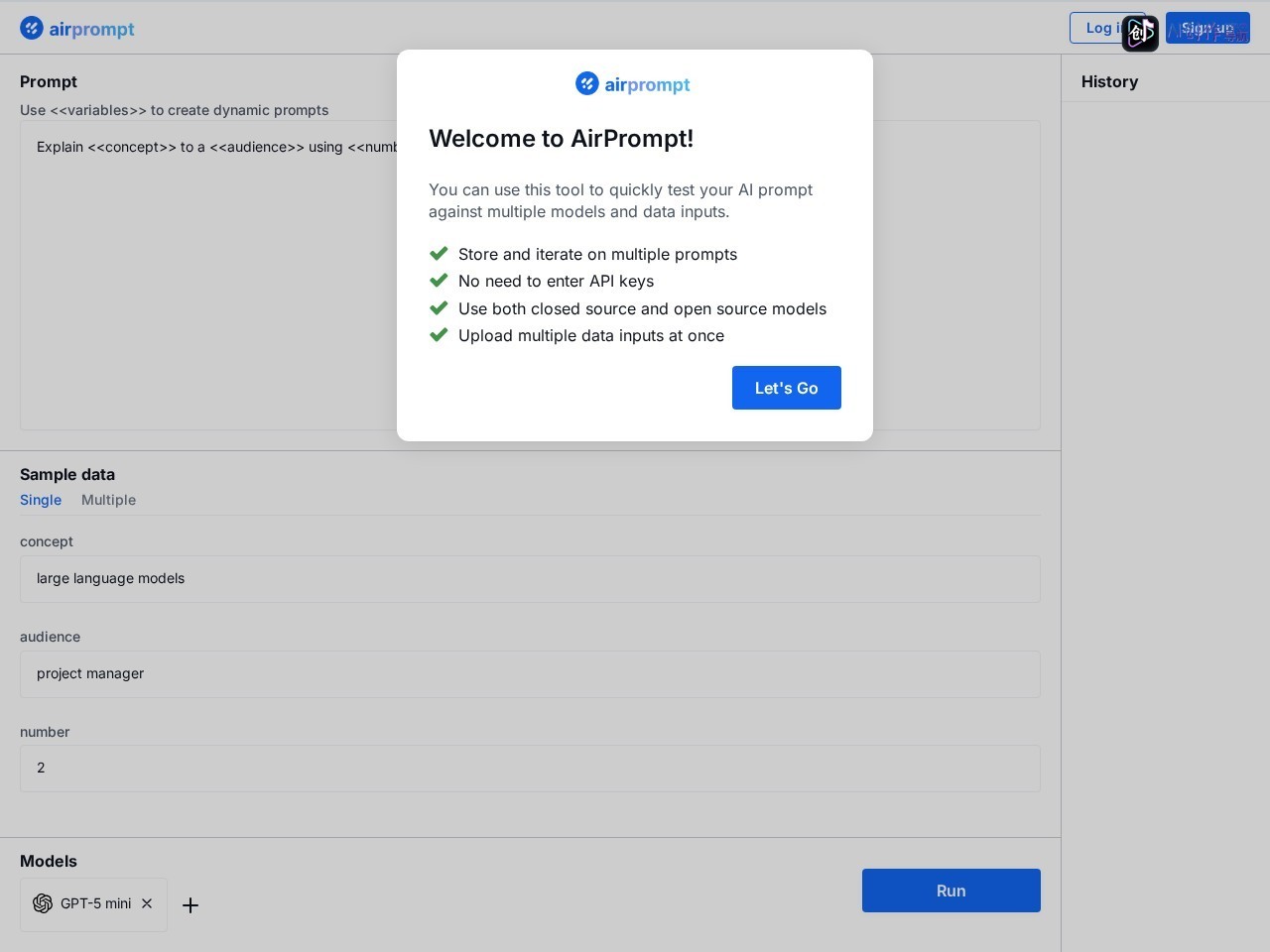Click the floating overlay icon near Log in
This screenshot has height=952, width=1270.
pyautogui.click(x=1140, y=34)
